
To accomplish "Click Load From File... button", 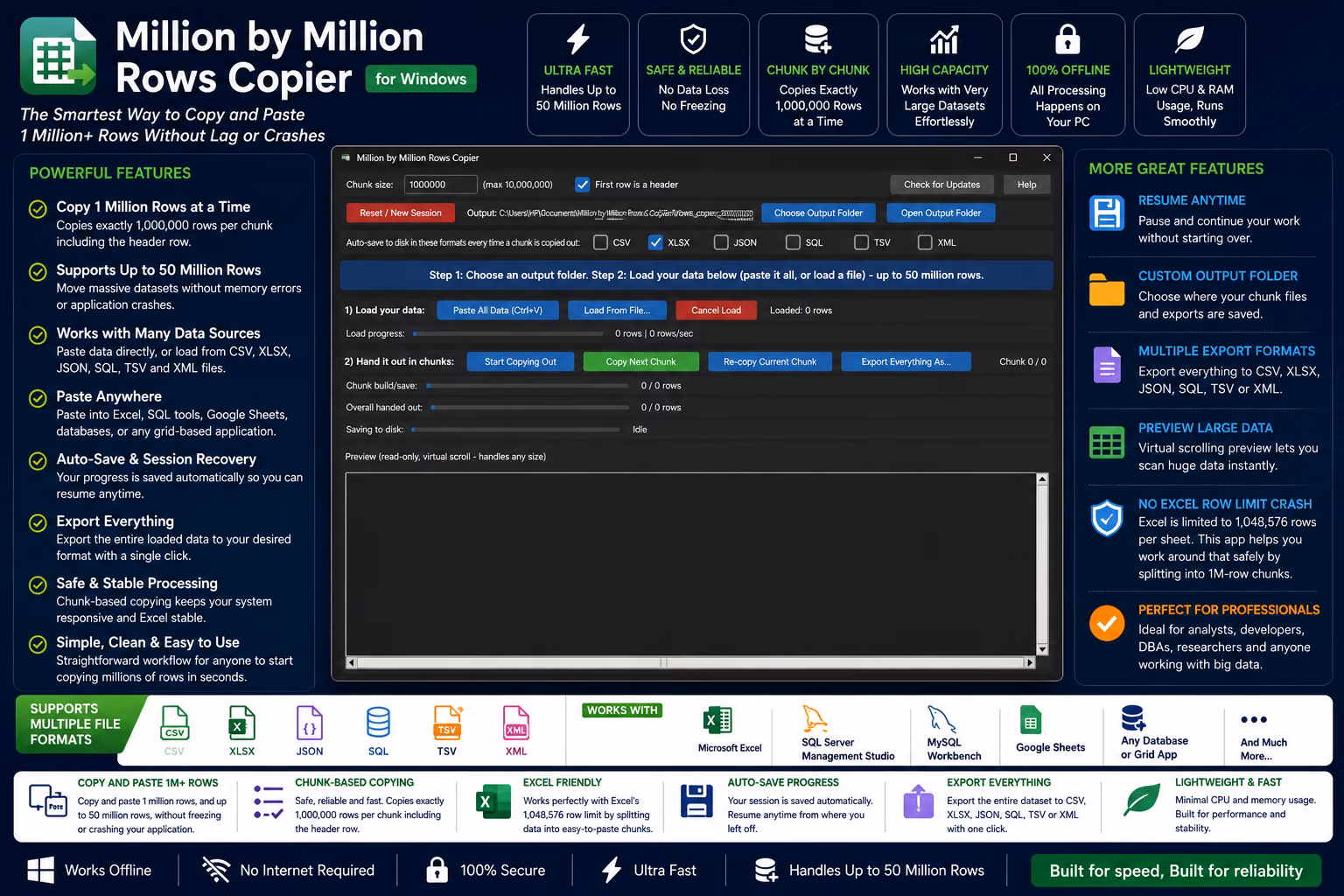I will click(x=617, y=310).
